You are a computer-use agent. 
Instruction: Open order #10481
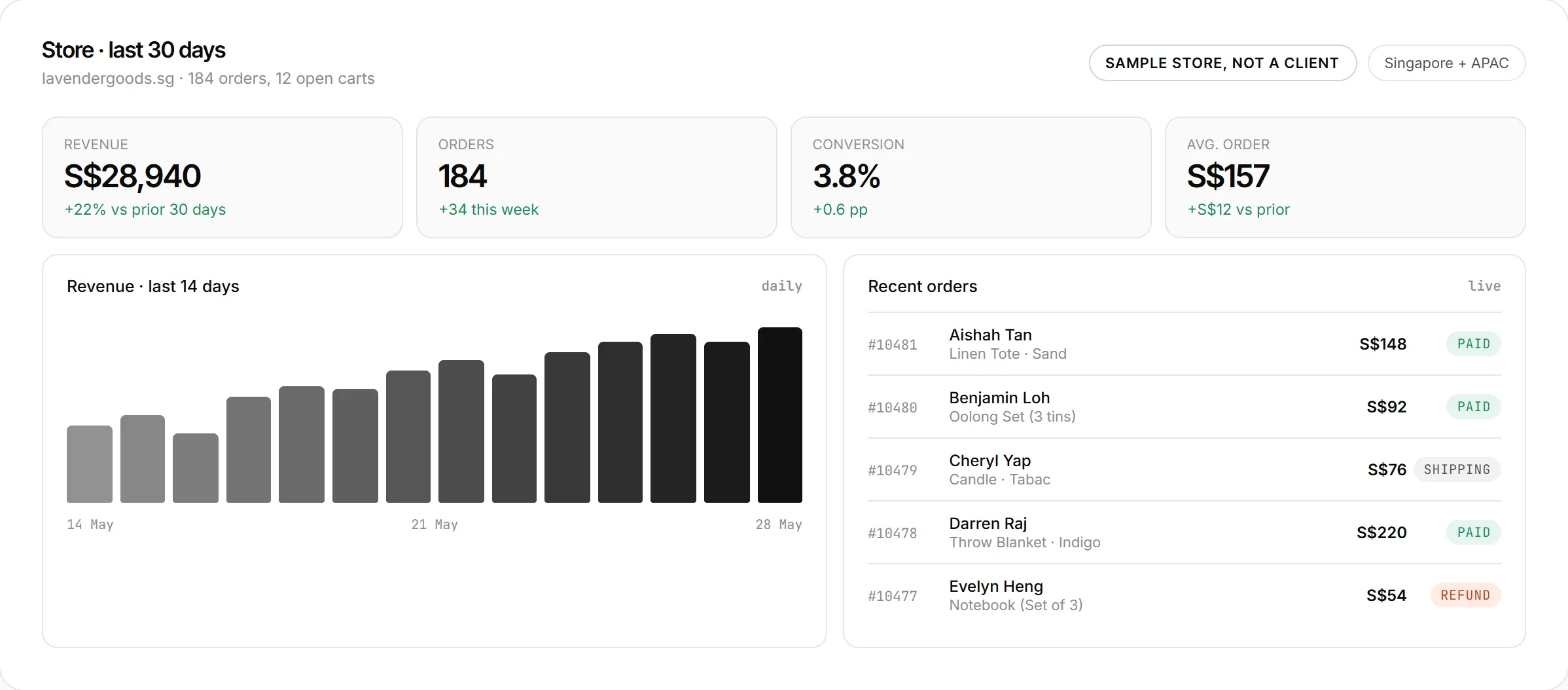pyautogui.click(x=1185, y=344)
